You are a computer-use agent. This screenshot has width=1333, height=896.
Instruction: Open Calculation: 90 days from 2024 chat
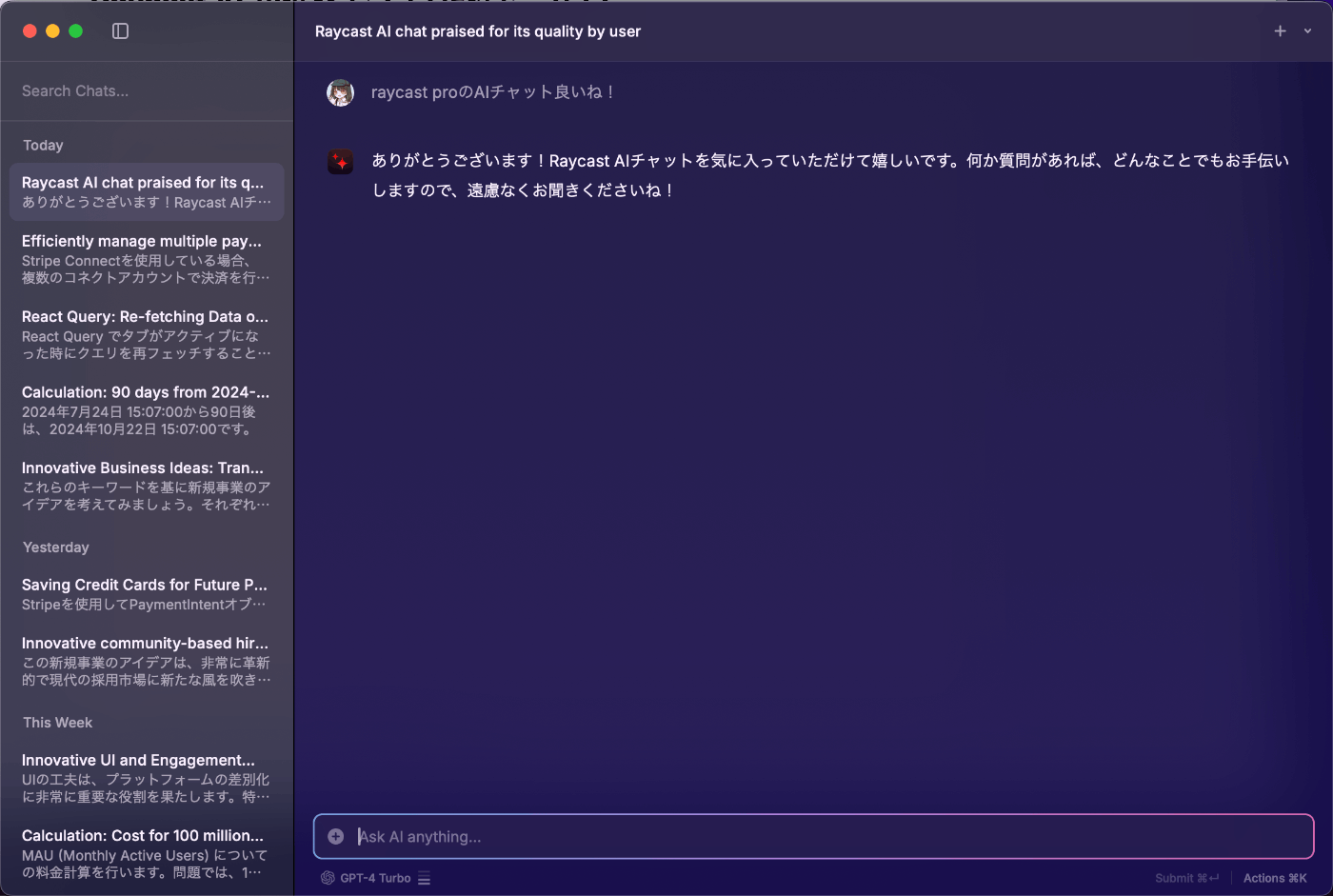[x=147, y=410]
